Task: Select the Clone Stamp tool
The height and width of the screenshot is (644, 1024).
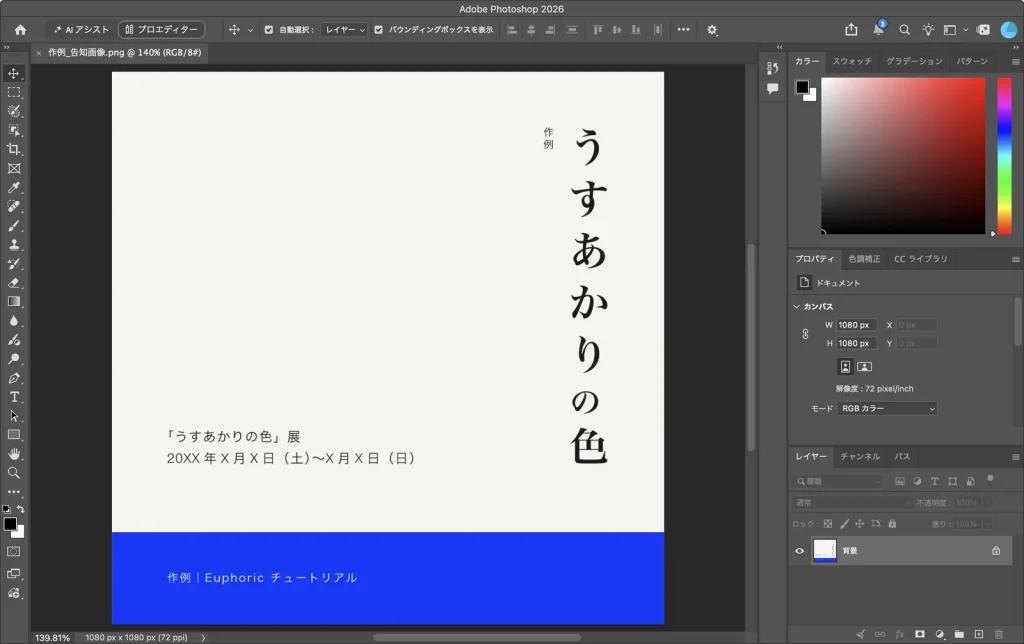Action: 14,245
